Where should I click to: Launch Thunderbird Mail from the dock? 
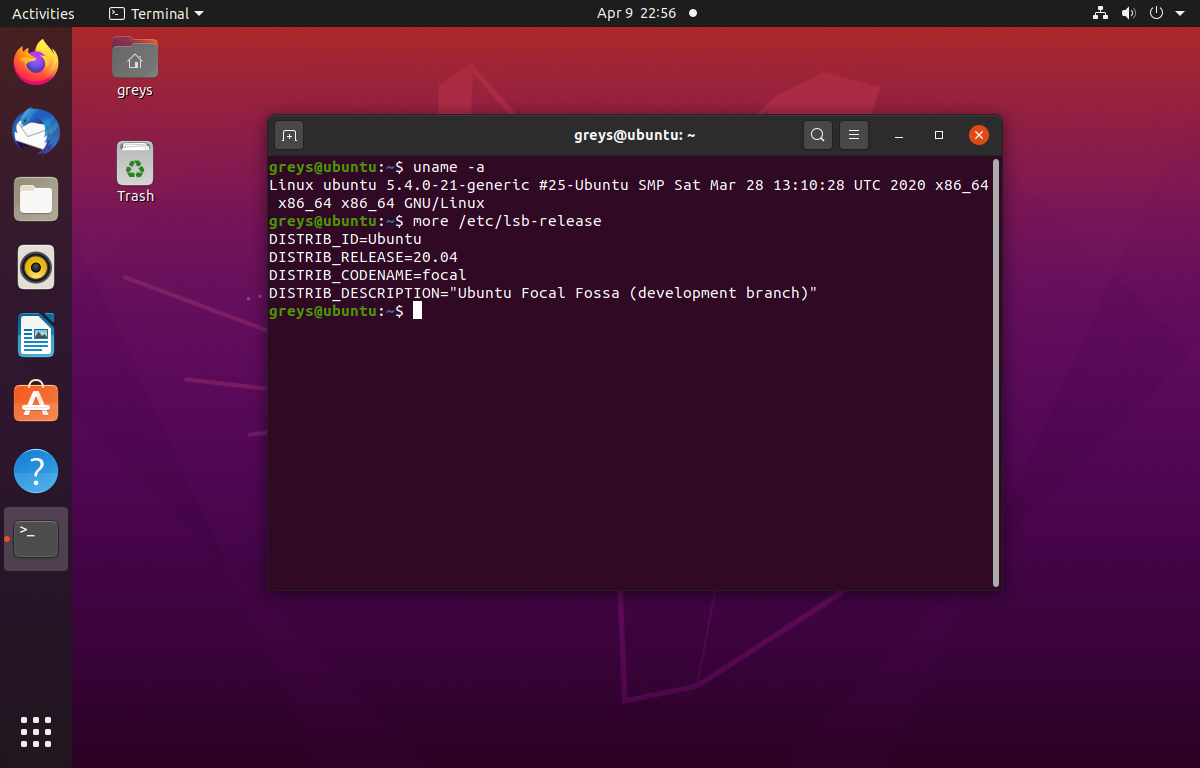click(36, 131)
